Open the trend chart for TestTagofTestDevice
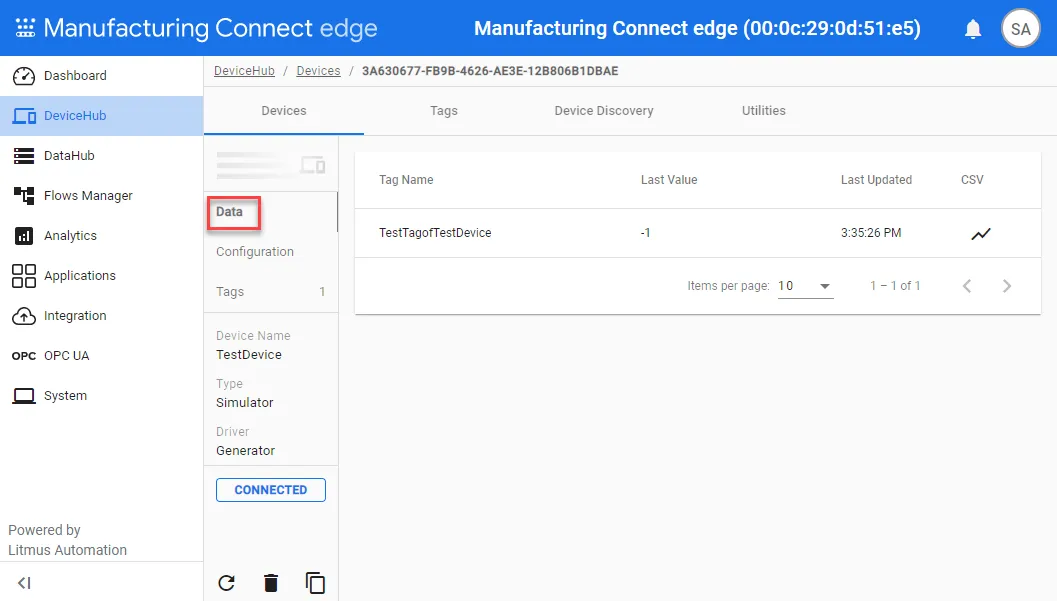1057x601 pixels. [981, 234]
